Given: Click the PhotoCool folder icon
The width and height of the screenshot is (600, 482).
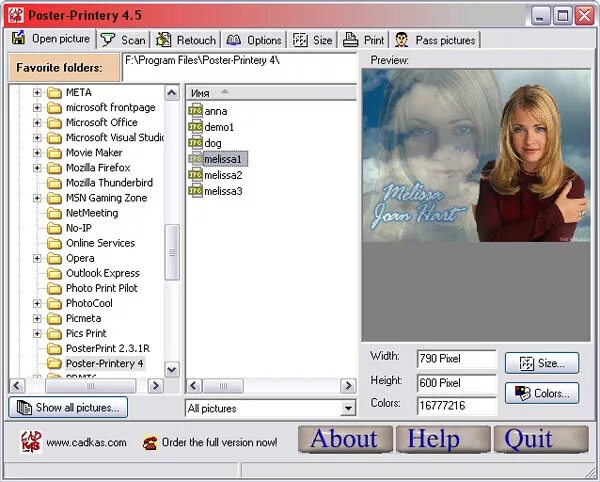Looking at the screenshot, I should coord(54,303).
